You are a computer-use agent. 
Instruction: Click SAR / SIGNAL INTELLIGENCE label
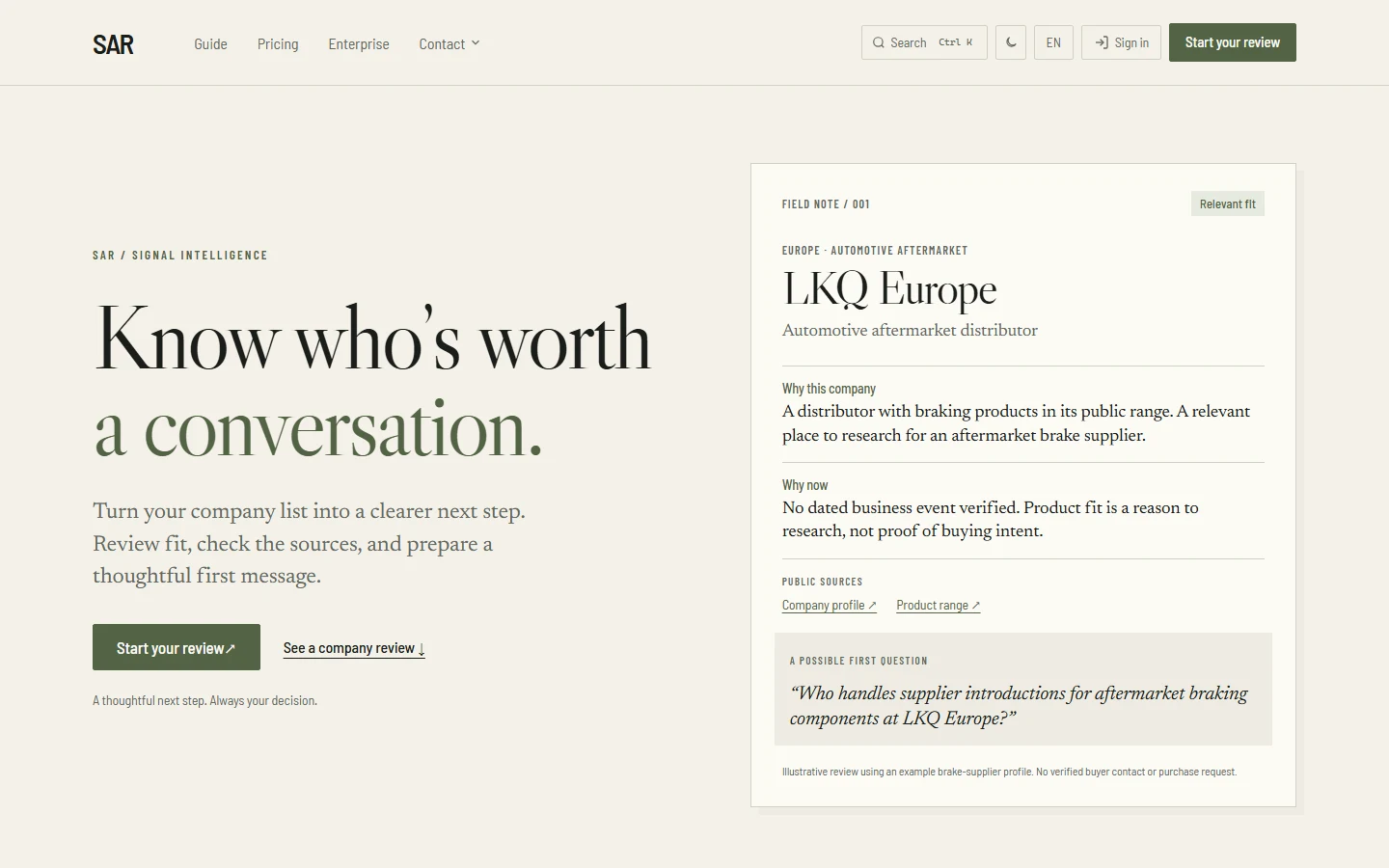180,256
